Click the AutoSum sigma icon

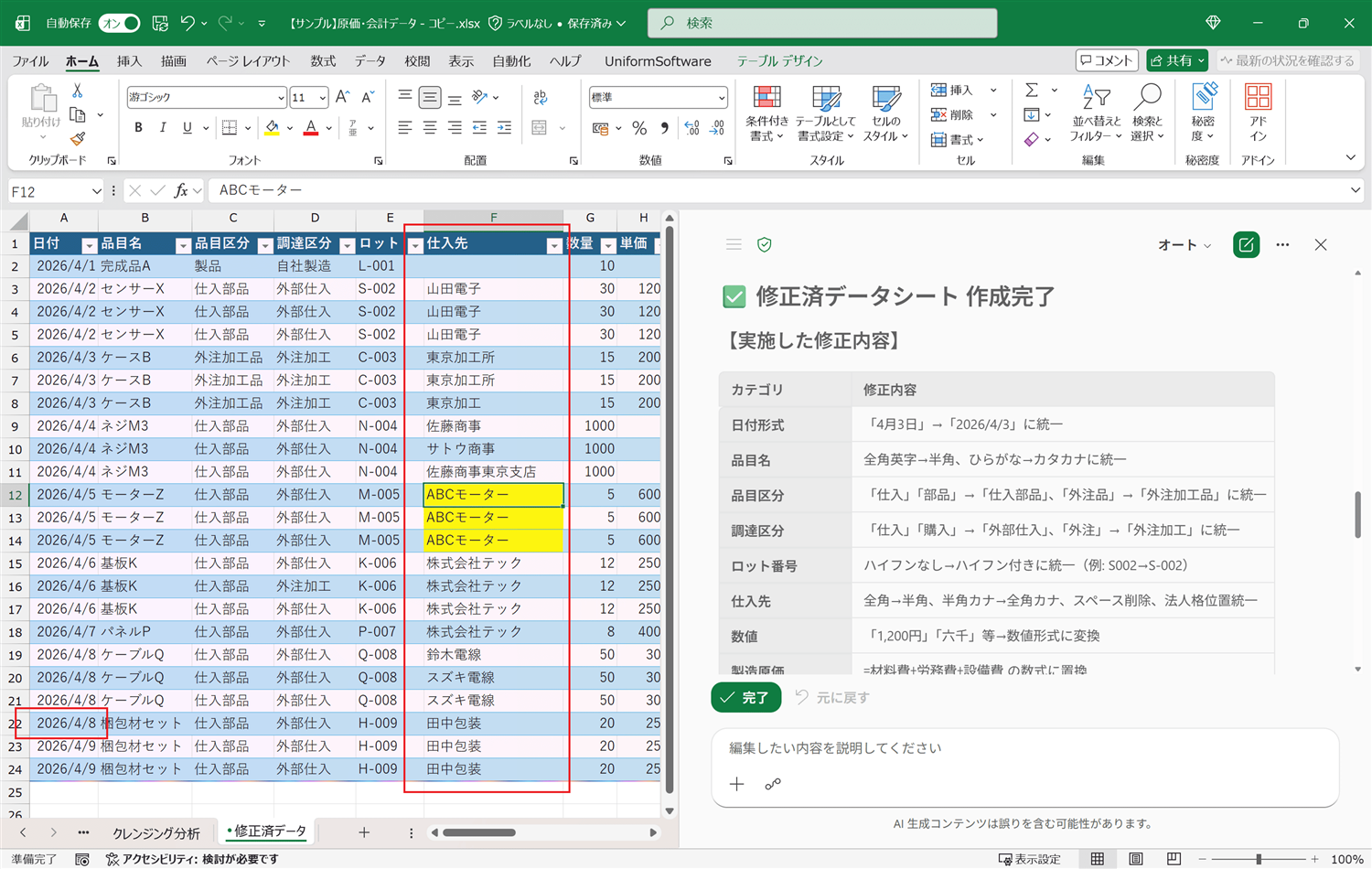1032,90
